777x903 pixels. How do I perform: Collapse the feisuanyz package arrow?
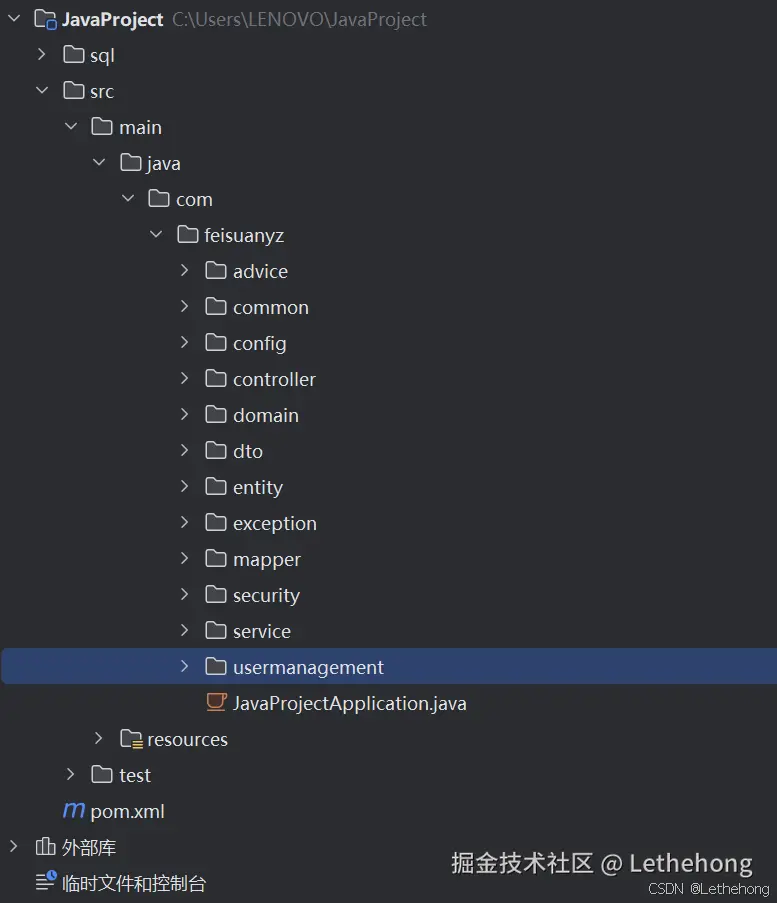click(x=156, y=235)
